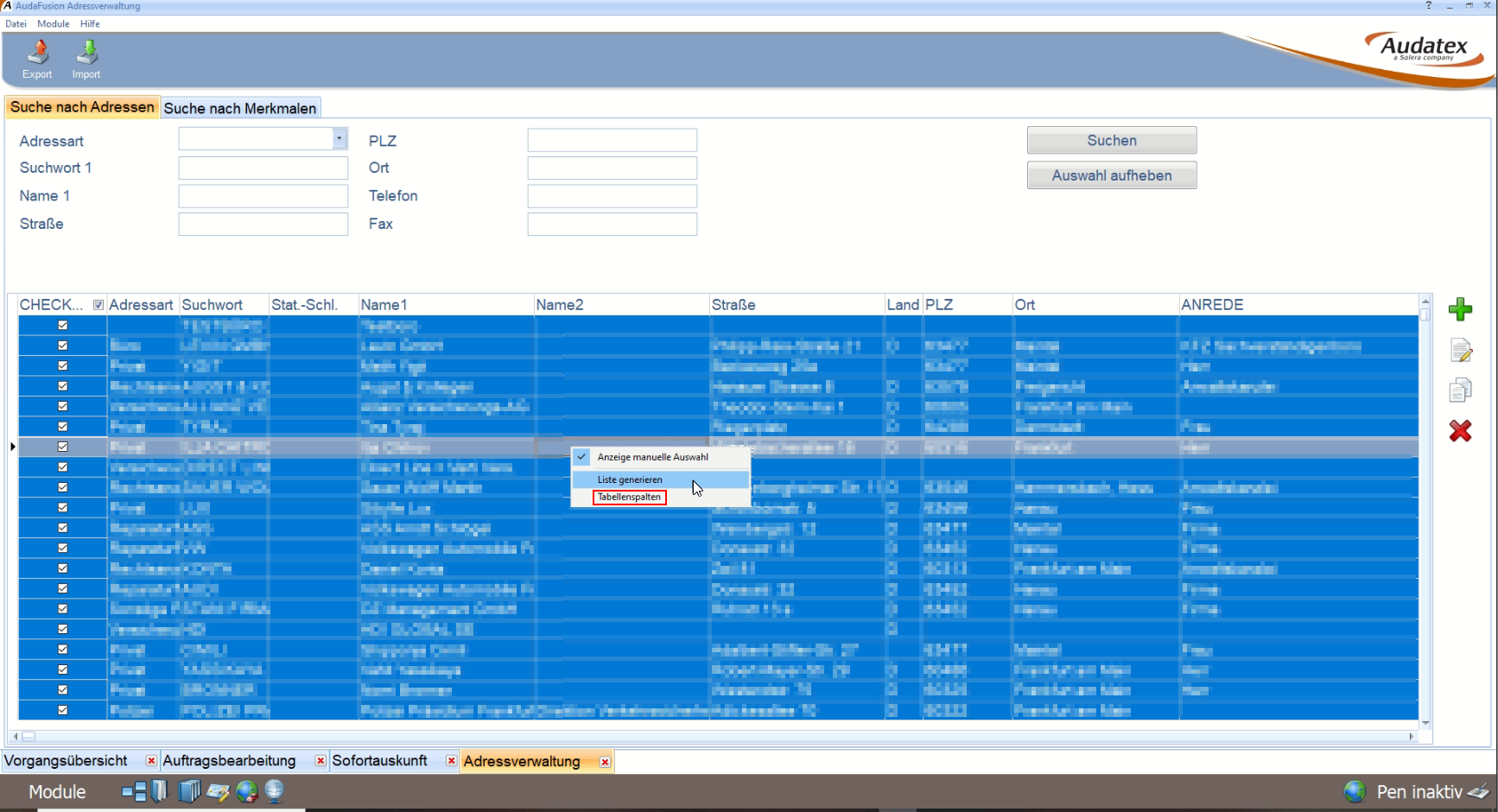This screenshot has width=1498, height=812.
Task: Open the Adressart dropdown arrow
Action: click(340, 138)
